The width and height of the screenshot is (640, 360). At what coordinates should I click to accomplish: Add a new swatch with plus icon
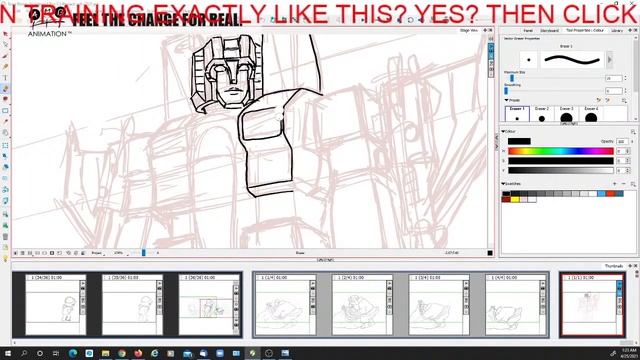615,184
